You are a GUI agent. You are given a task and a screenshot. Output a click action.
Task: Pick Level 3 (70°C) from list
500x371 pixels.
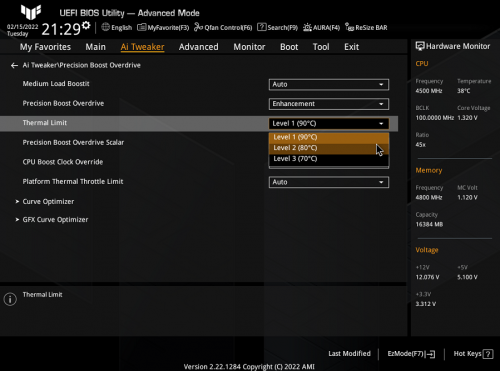329,159
